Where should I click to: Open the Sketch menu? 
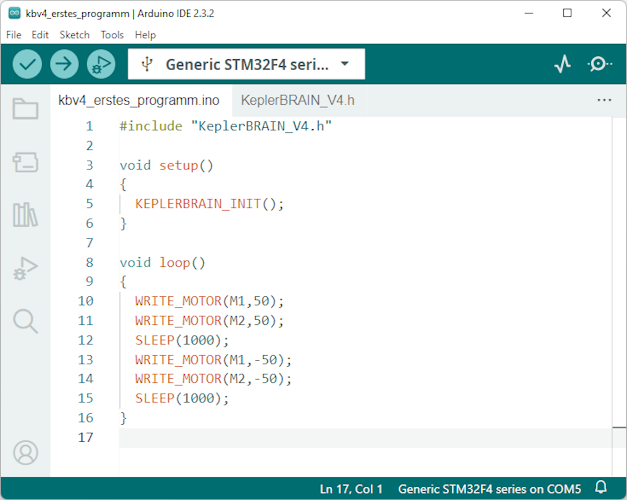tap(74, 35)
